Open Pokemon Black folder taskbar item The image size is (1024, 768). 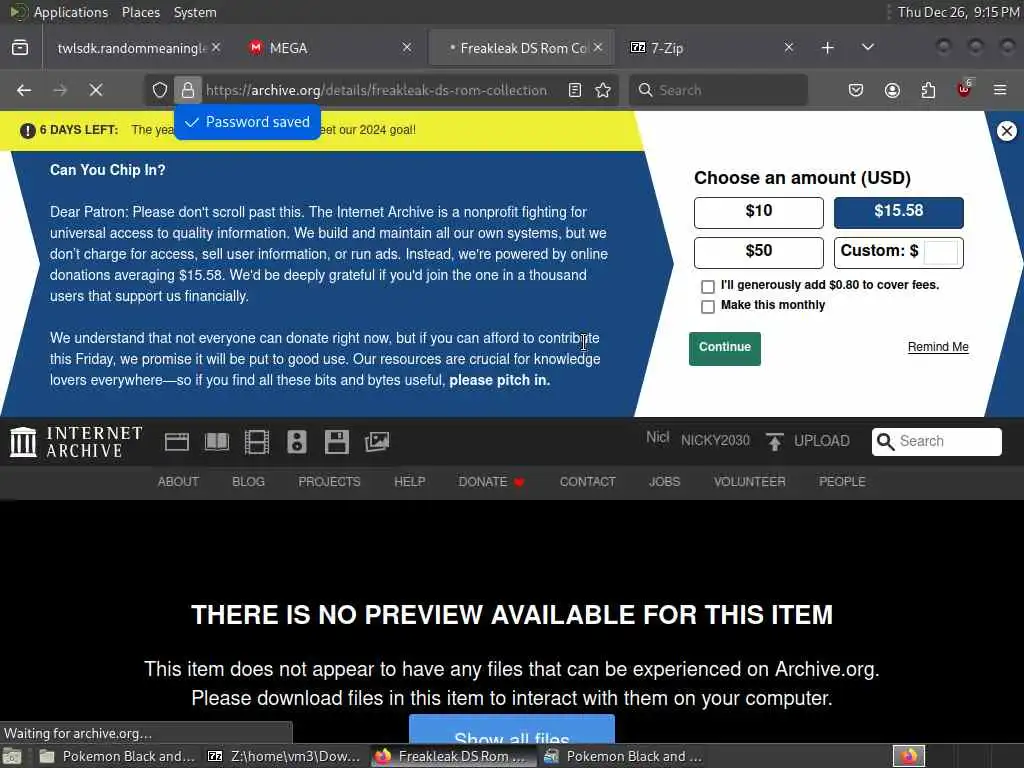point(118,756)
